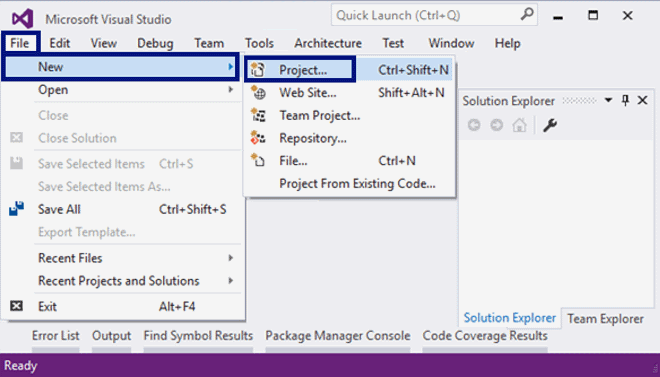Click the New File icon
Screen dimensions: 660x377
[258, 160]
